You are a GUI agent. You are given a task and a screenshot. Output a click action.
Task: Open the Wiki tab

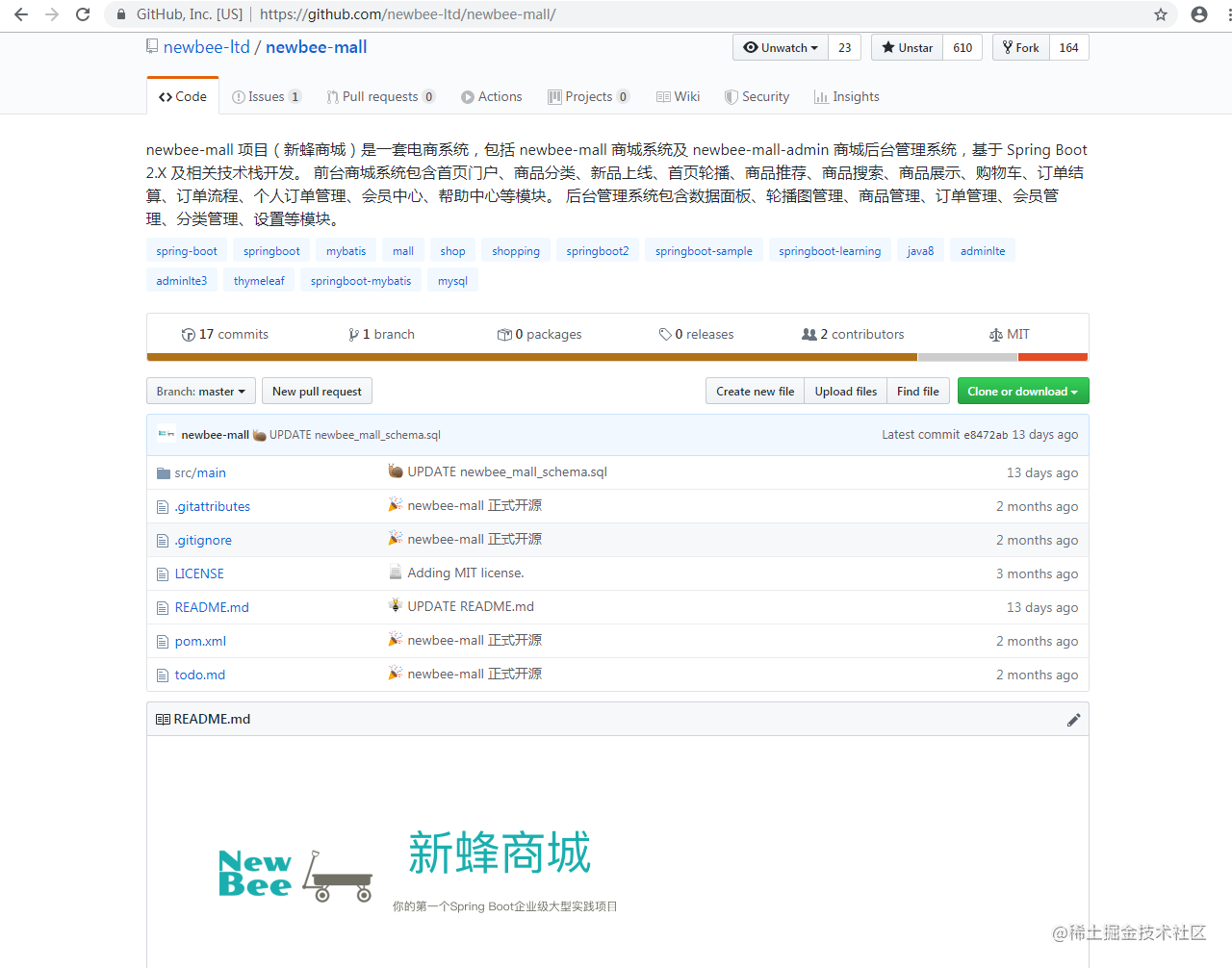[678, 97]
